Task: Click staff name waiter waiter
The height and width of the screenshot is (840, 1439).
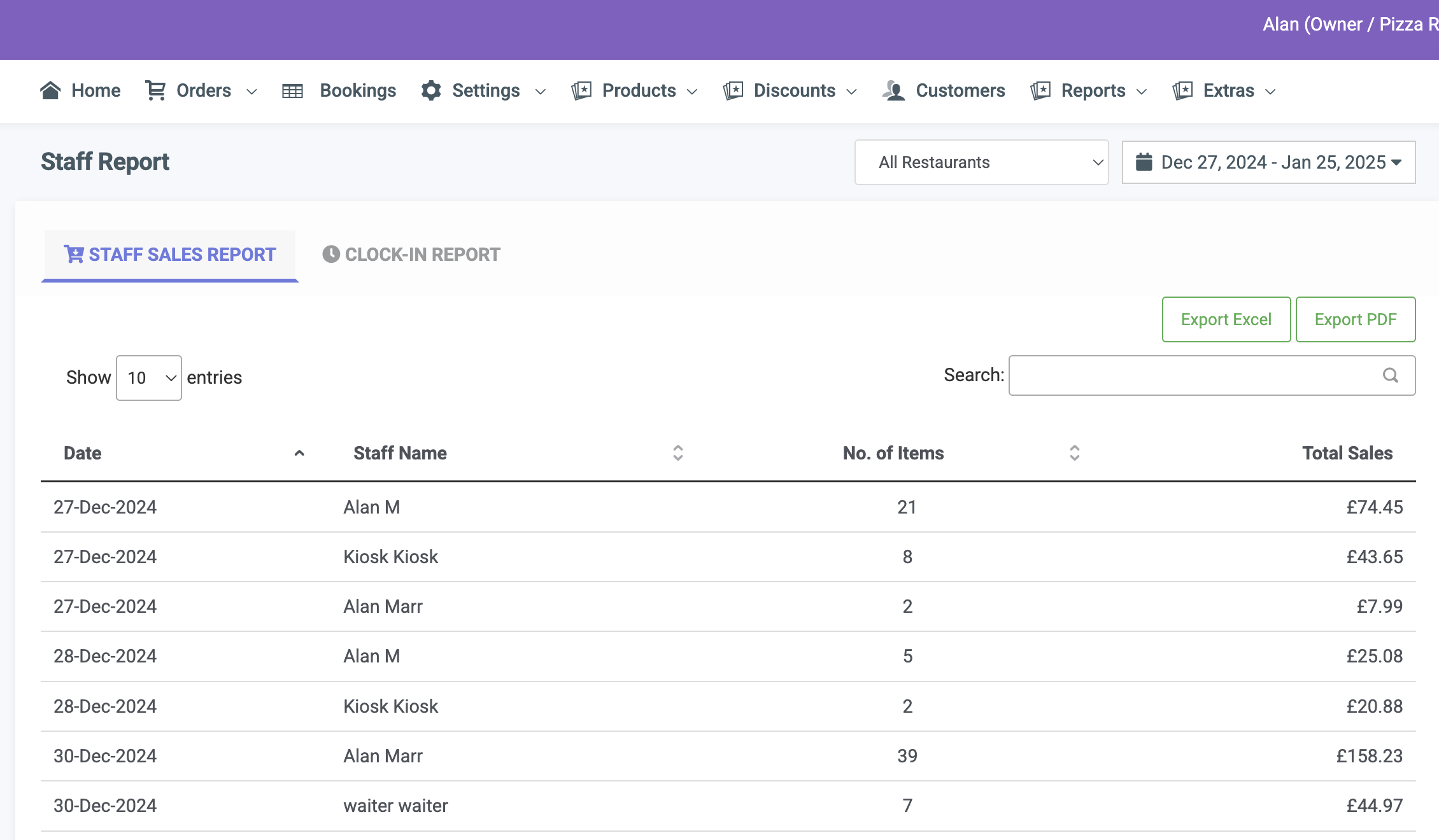Action: pos(396,806)
